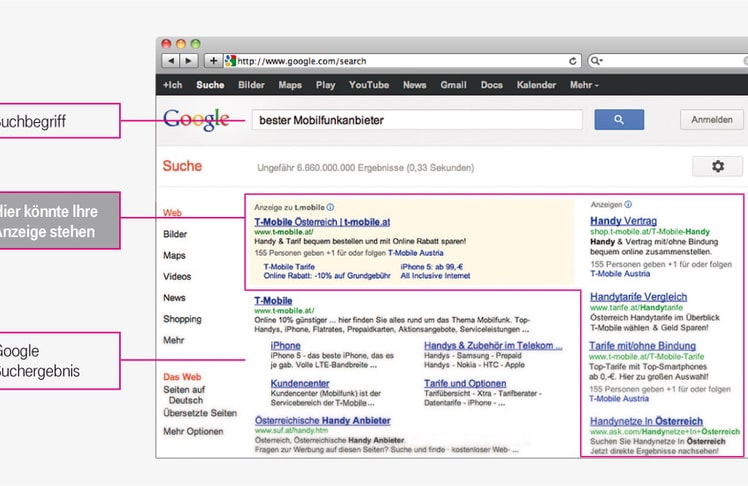Click the blue magnifier search button

point(619,120)
